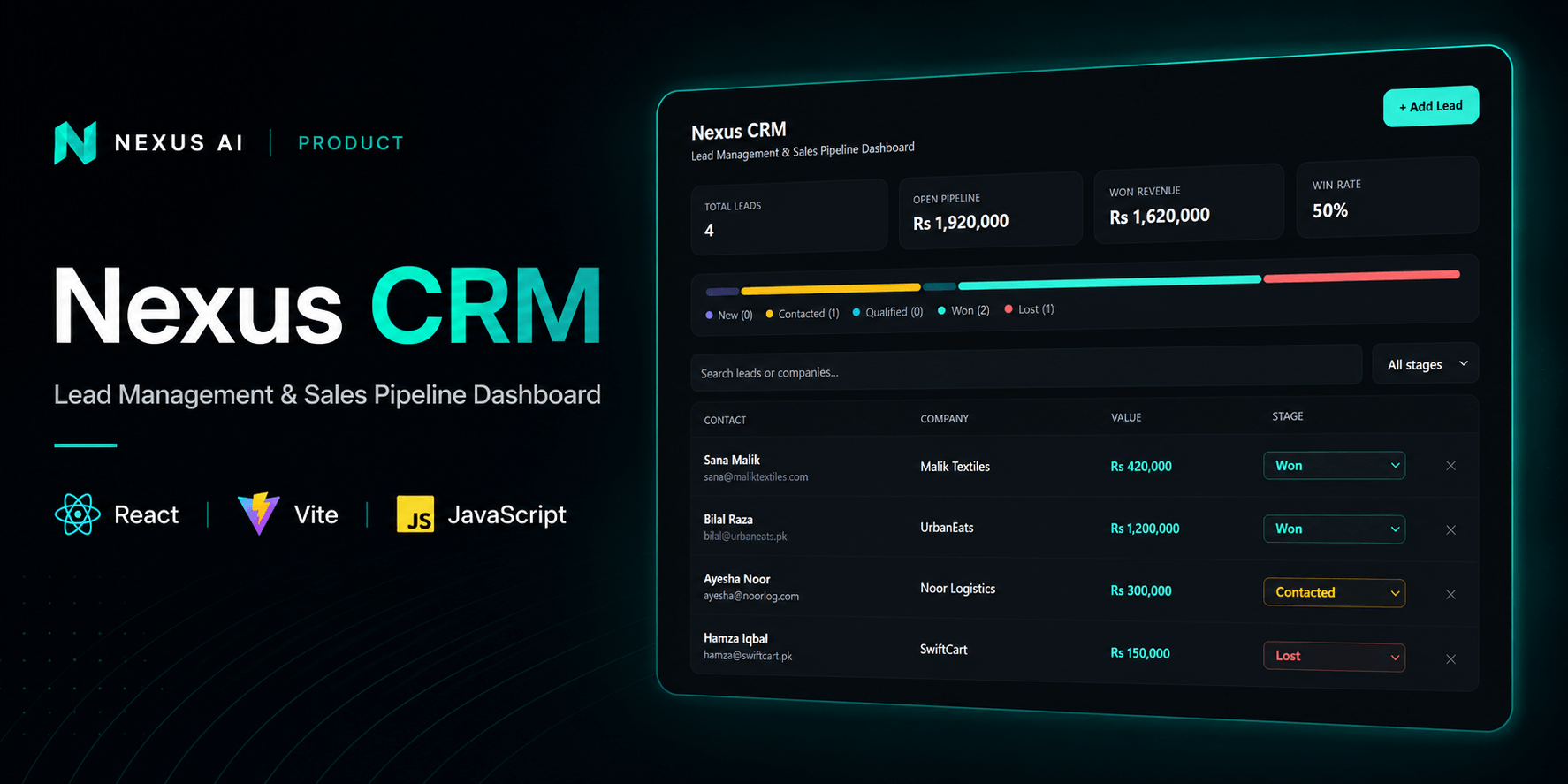Click the Lost (1) legend item

click(x=1030, y=309)
